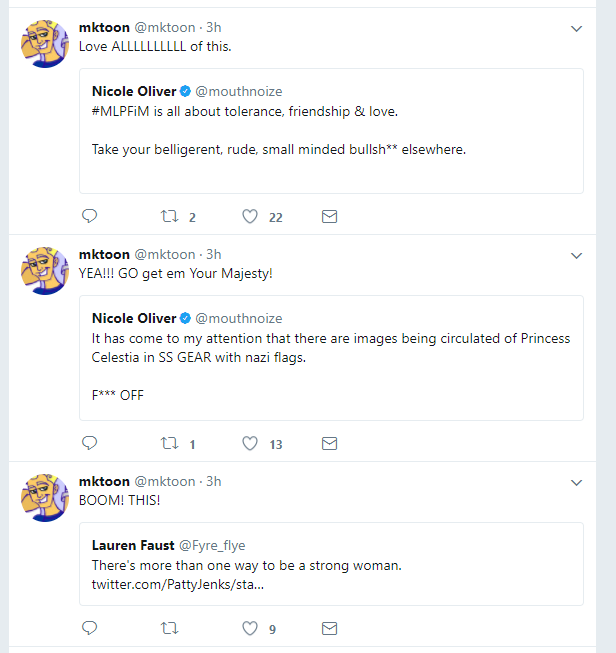The height and width of the screenshot is (653, 616).
Task: Send first tweet via direct message
Action: [x=329, y=216]
